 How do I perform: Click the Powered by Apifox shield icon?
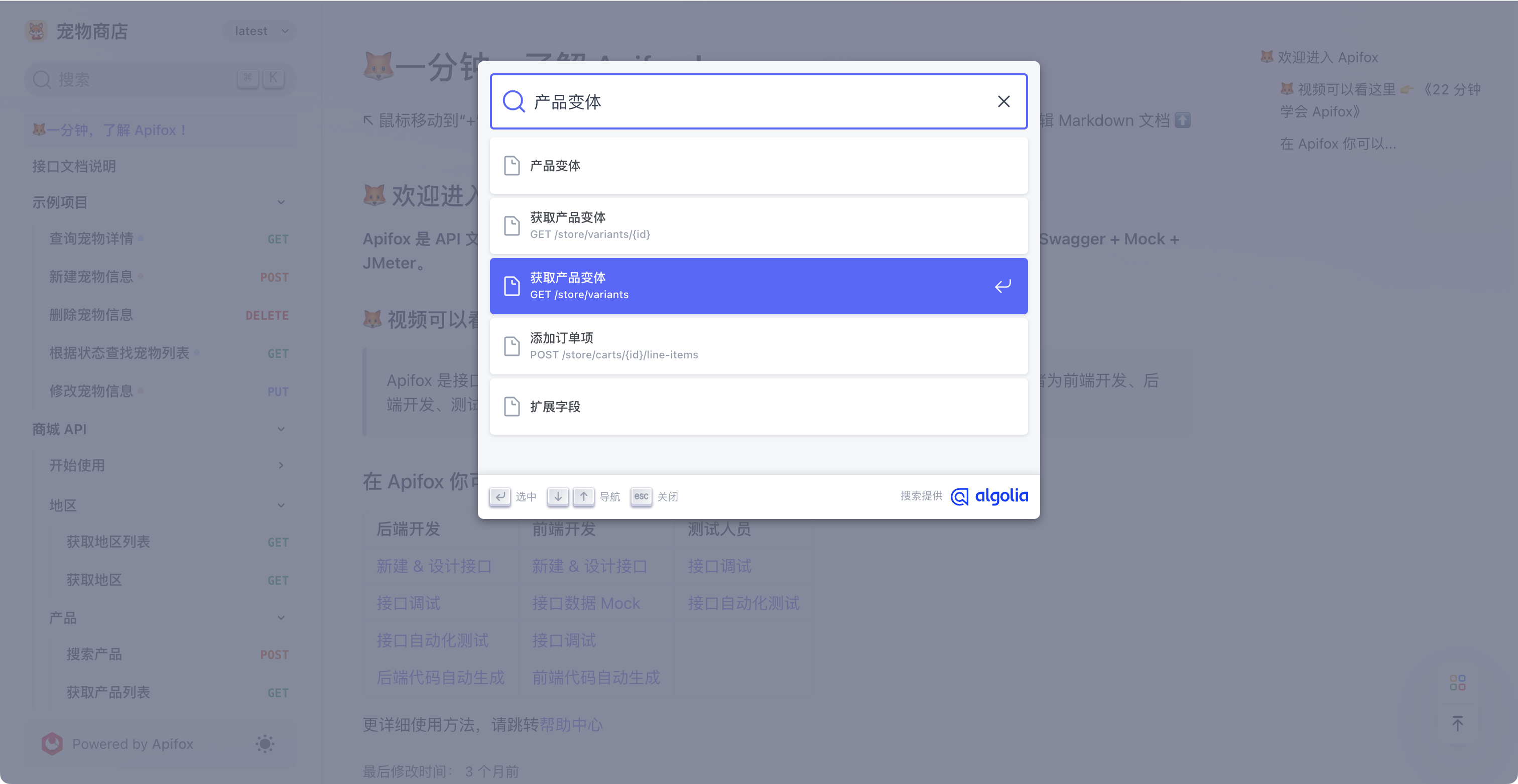coord(52,743)
